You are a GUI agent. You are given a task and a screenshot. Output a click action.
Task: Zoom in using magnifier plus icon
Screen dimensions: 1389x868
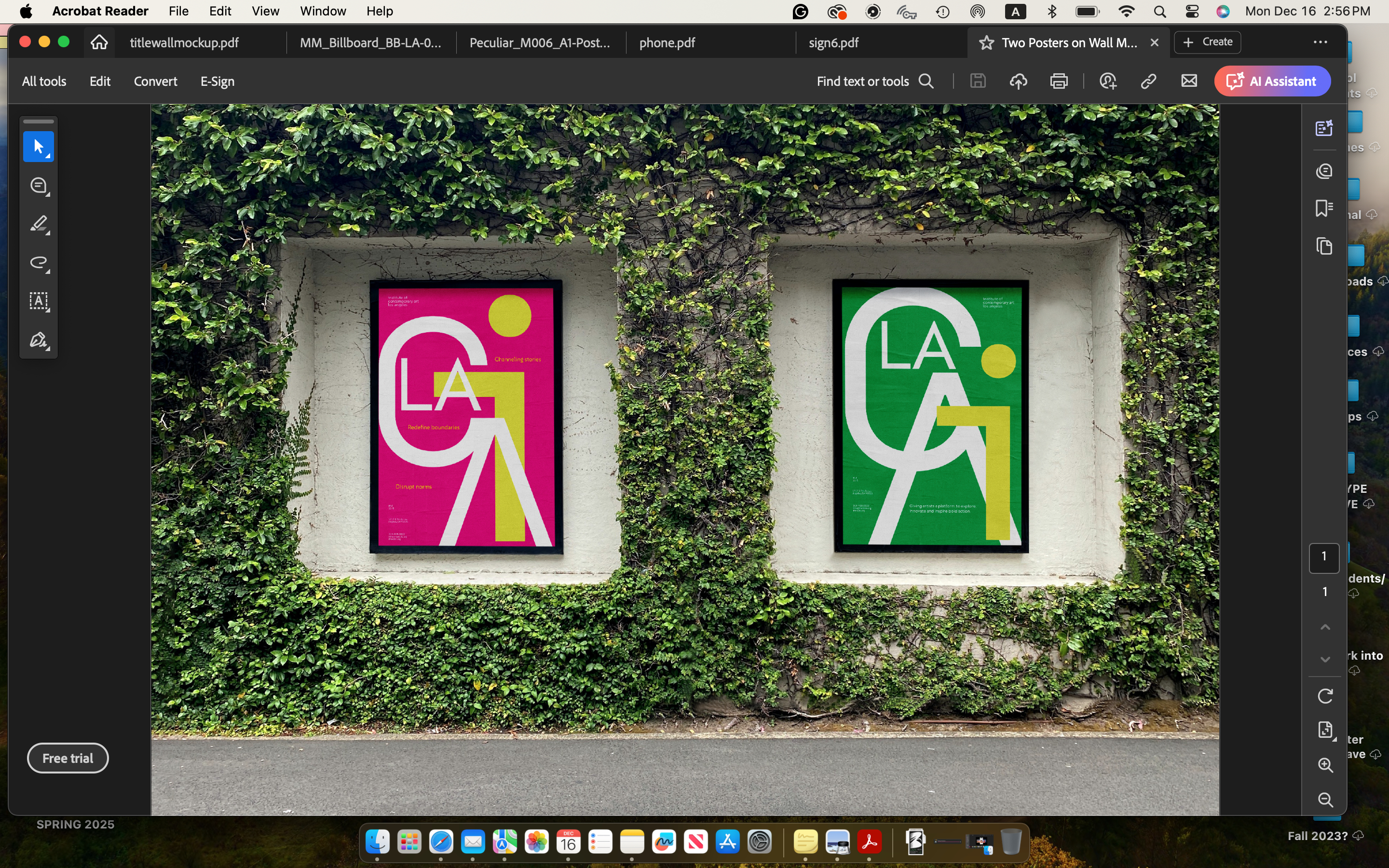pos(1325,765)
